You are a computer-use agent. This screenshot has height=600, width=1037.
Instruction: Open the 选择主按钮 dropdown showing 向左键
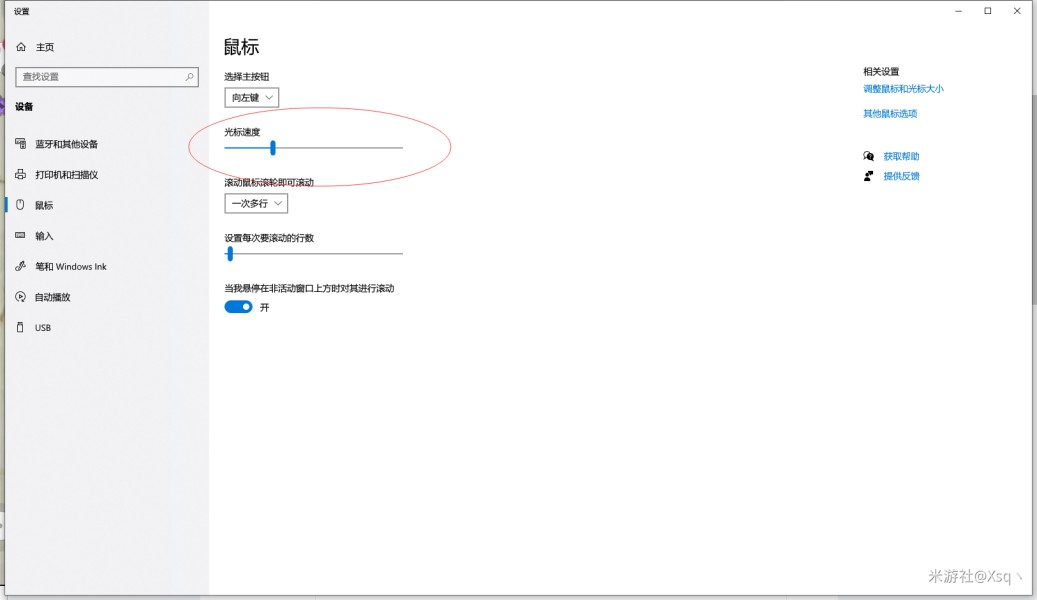click(x=251, y=97)
